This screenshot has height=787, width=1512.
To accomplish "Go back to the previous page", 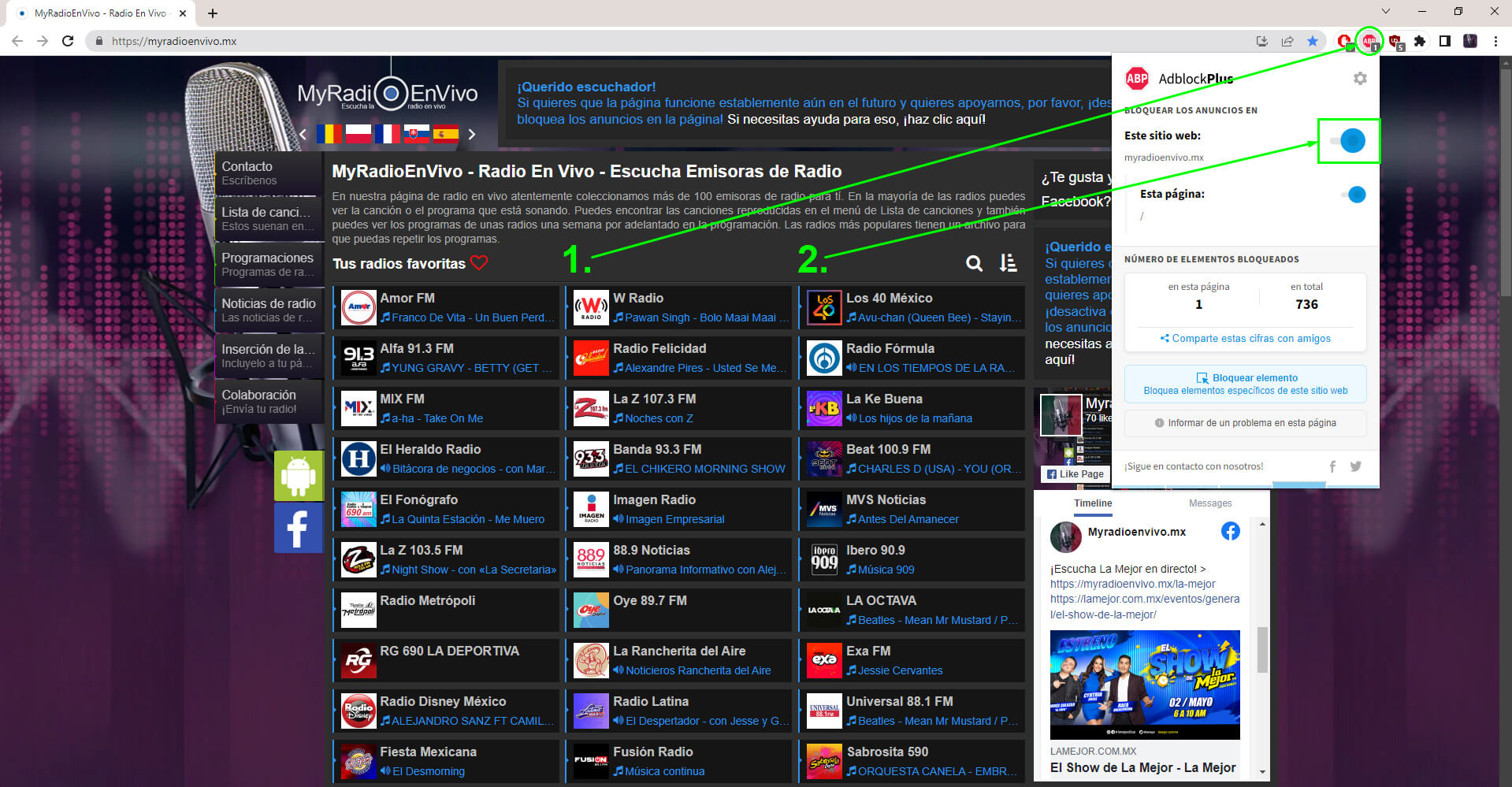I will [x=17, y=41].
